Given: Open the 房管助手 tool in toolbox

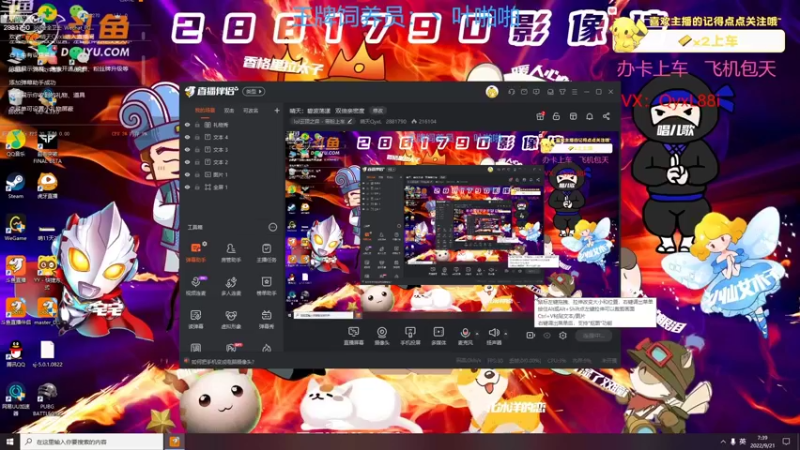Looking at the screenshot, I should click(x=231, y=253).
